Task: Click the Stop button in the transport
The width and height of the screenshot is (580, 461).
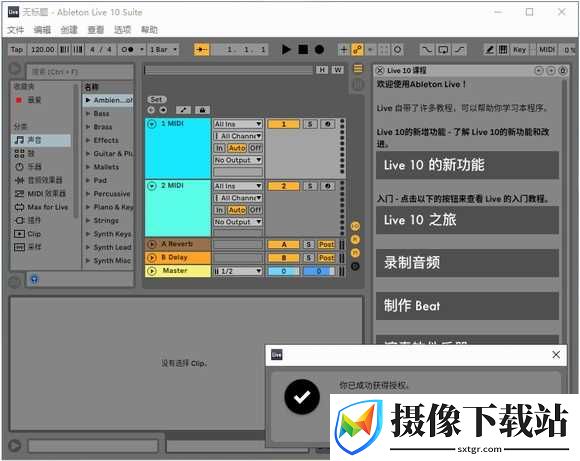Action: tap(303, 49)
